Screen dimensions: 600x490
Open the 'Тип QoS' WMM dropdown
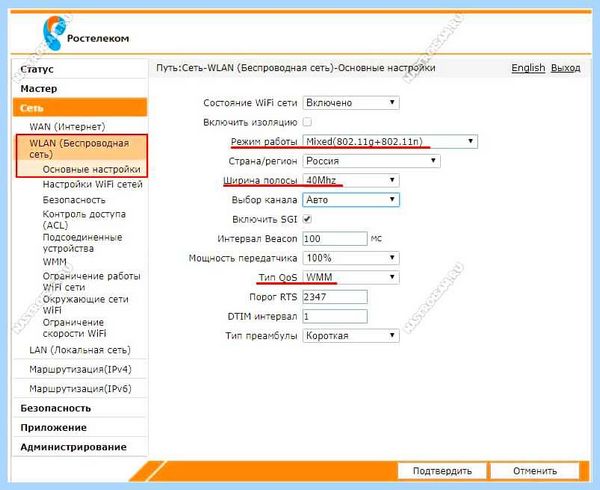click(x=351, y=277)
